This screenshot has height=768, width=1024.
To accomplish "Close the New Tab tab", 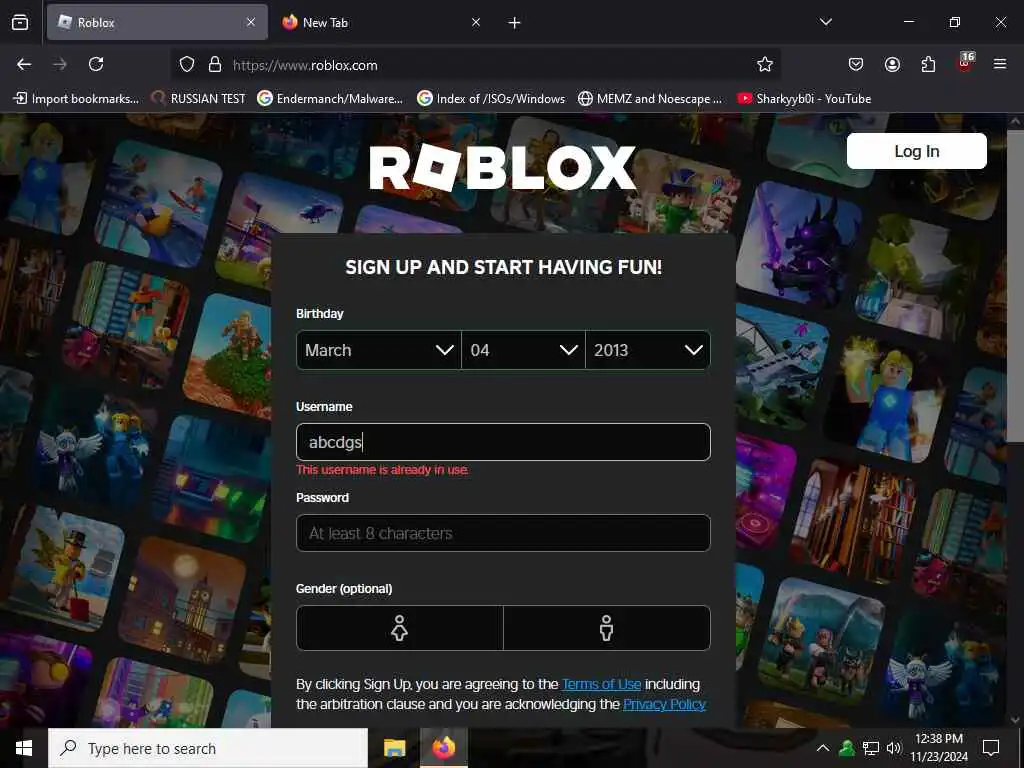I will [x=476, y=22].
